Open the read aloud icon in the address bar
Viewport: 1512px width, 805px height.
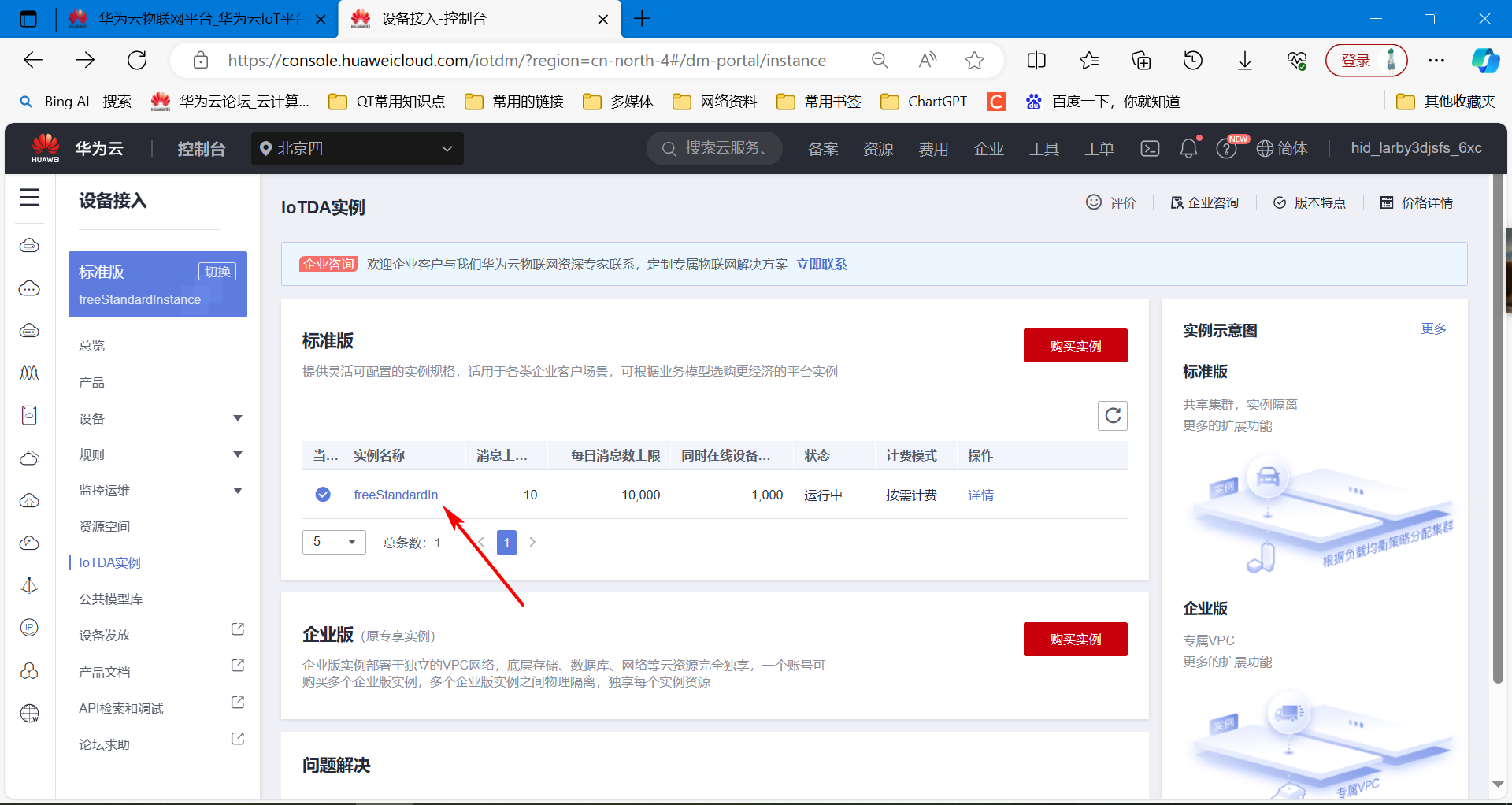coord(928,60)
